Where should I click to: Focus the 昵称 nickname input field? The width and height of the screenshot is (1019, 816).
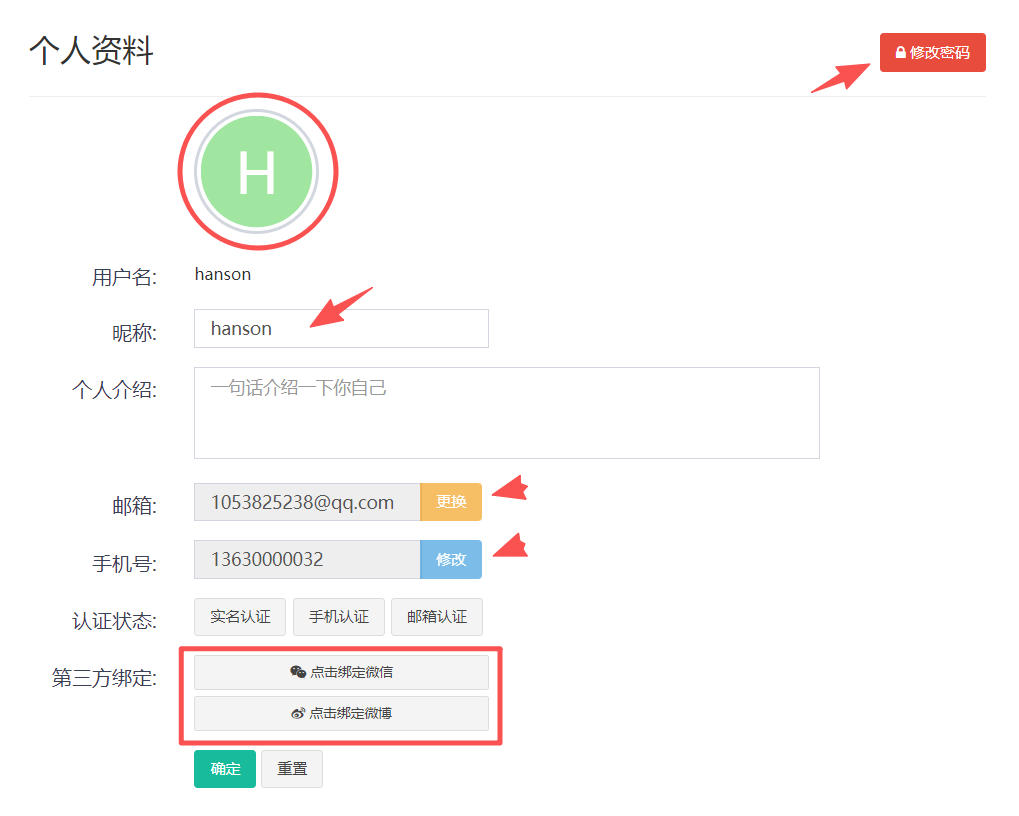pos(341,329)
